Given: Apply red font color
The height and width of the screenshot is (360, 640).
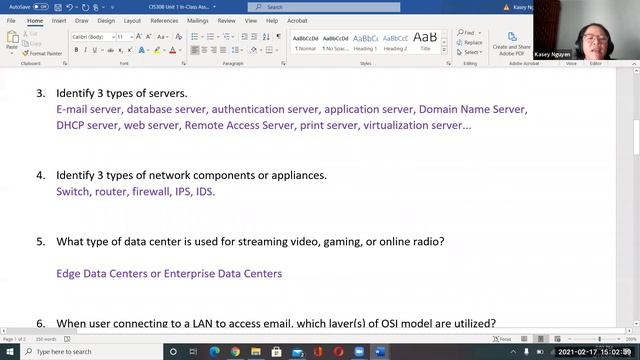Looking at the screenshot, I should click(173, 50).
